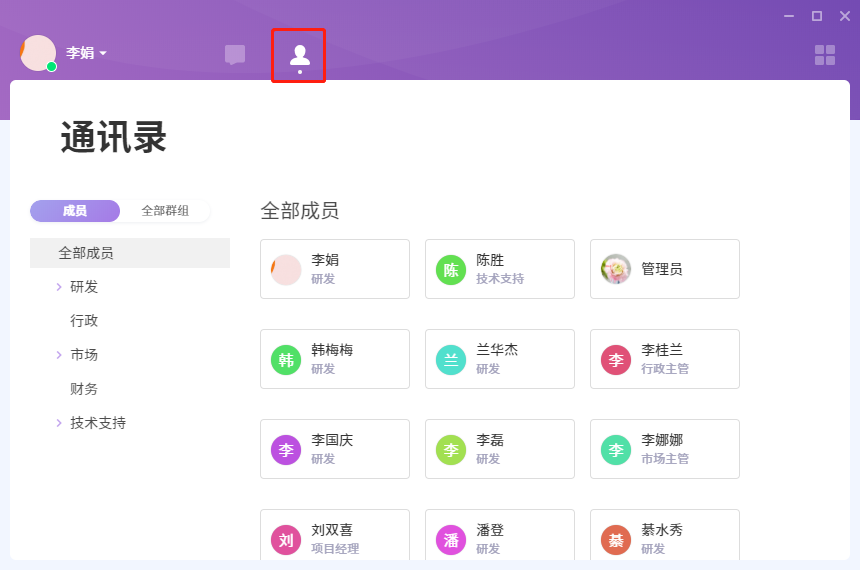Viewport: 860px width, 570px height.
Task: Click the 管理员 flower avatar
Action: (616, 269)
